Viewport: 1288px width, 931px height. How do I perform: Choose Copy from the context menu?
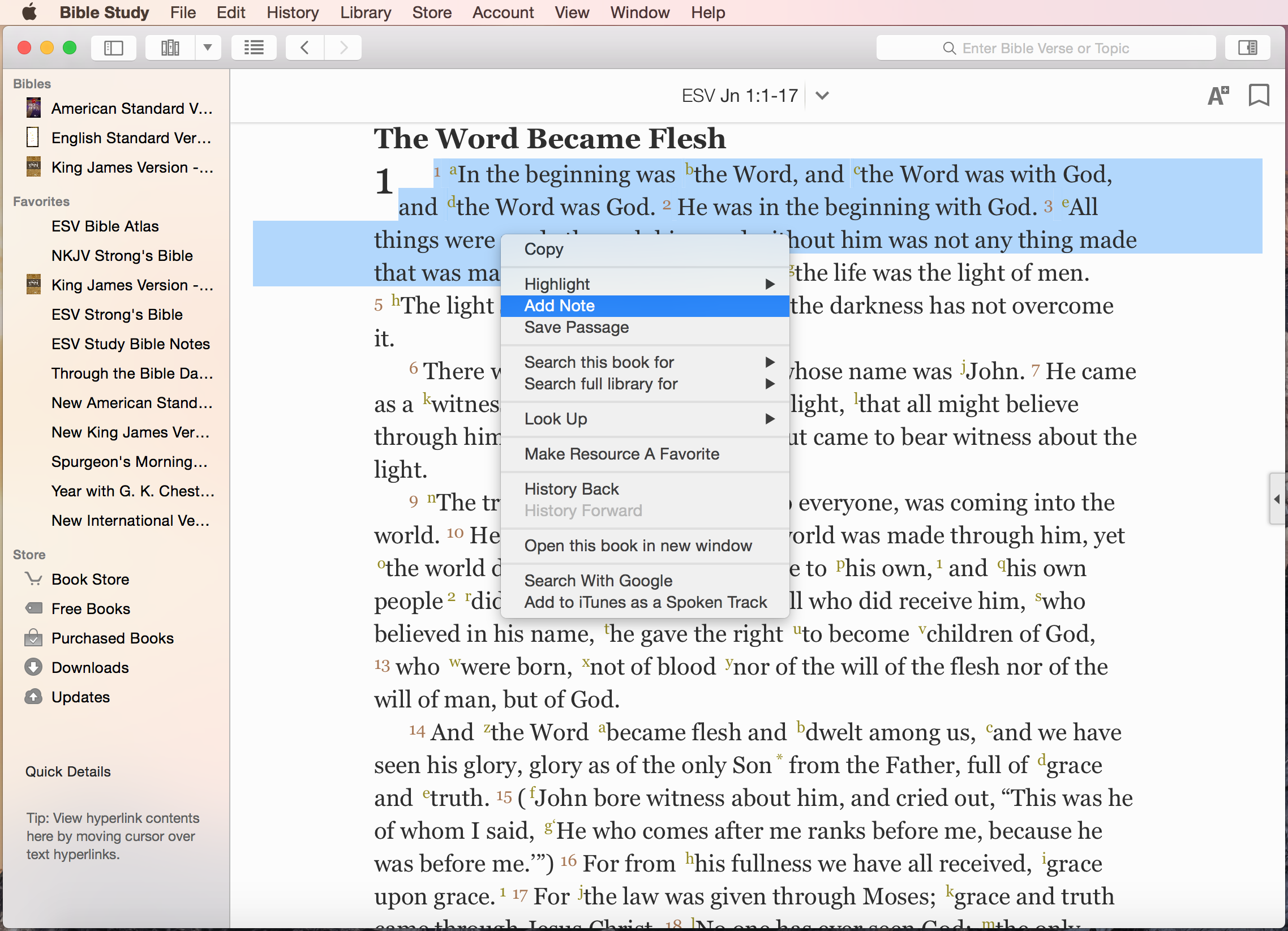[x=543, y=249]
